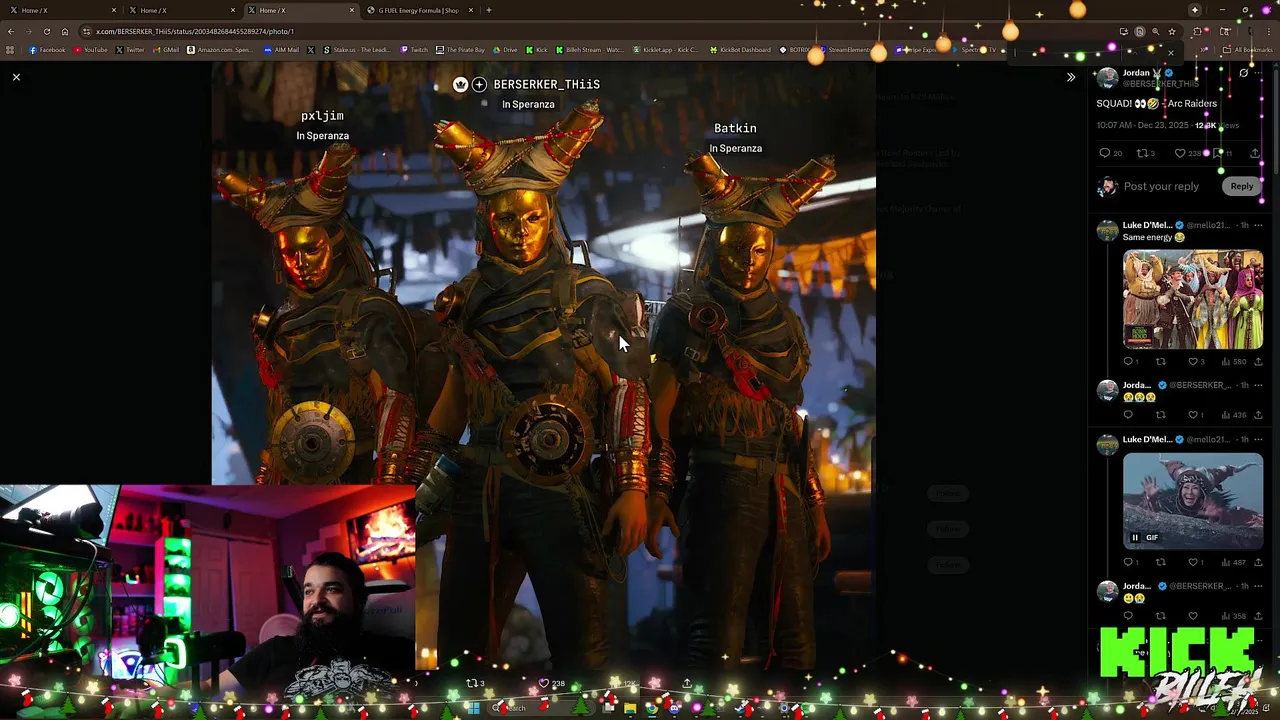Share Jordan's SQUAD tweet from sidebar
Screen dimensions: 1280x720
coord(1255,153)
